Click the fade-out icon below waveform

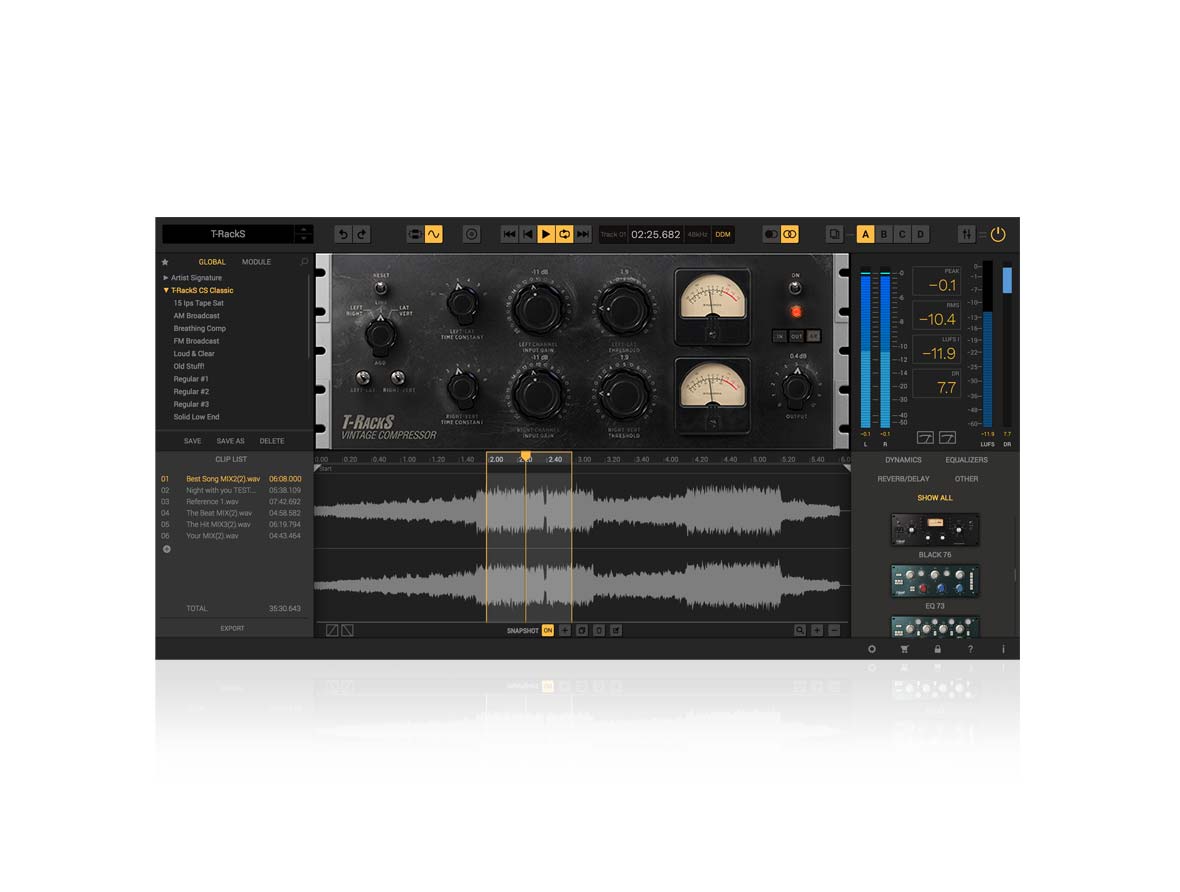point(348,631)
